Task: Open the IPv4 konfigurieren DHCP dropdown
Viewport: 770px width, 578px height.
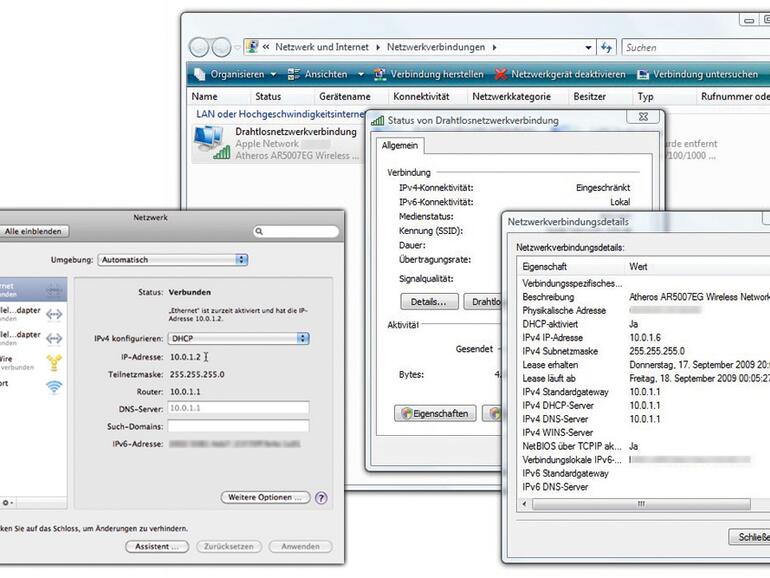Action: [x=238, y=338]
